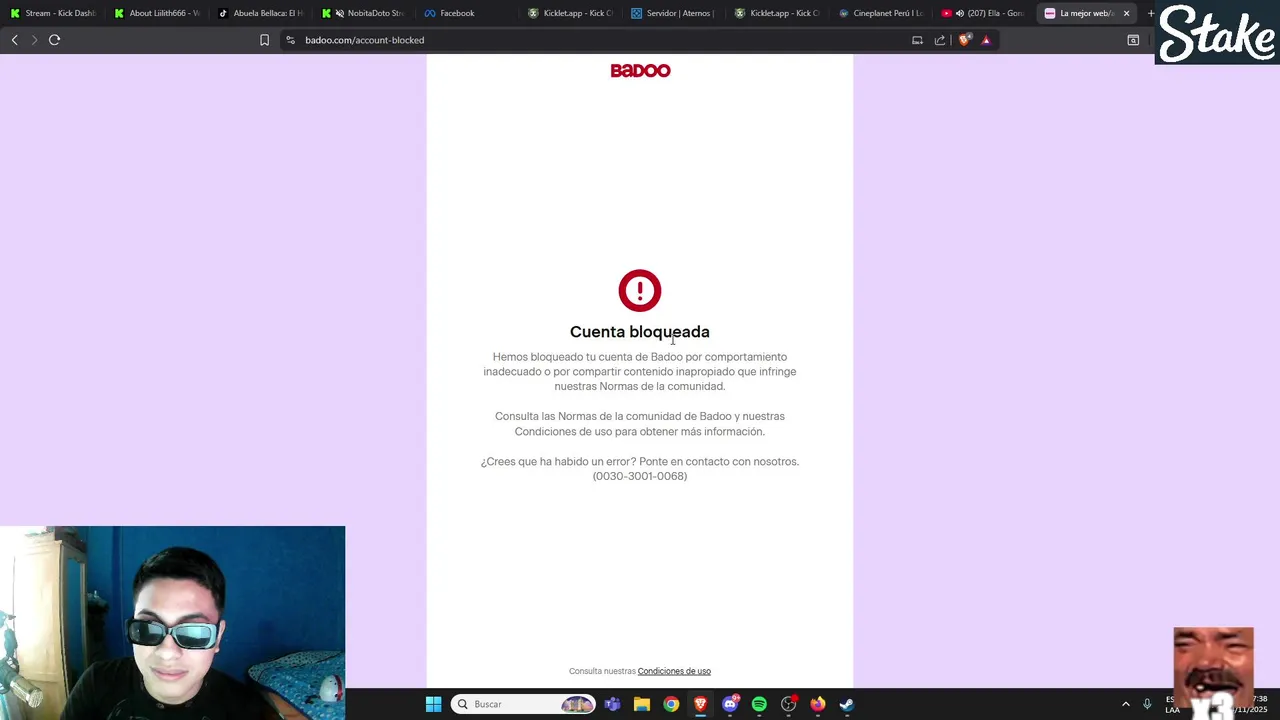Image resolution: width=1280 pixels, height=720 pixels.
Task: Open Brave Rewards triangle icon
Action: coord(986,40)
